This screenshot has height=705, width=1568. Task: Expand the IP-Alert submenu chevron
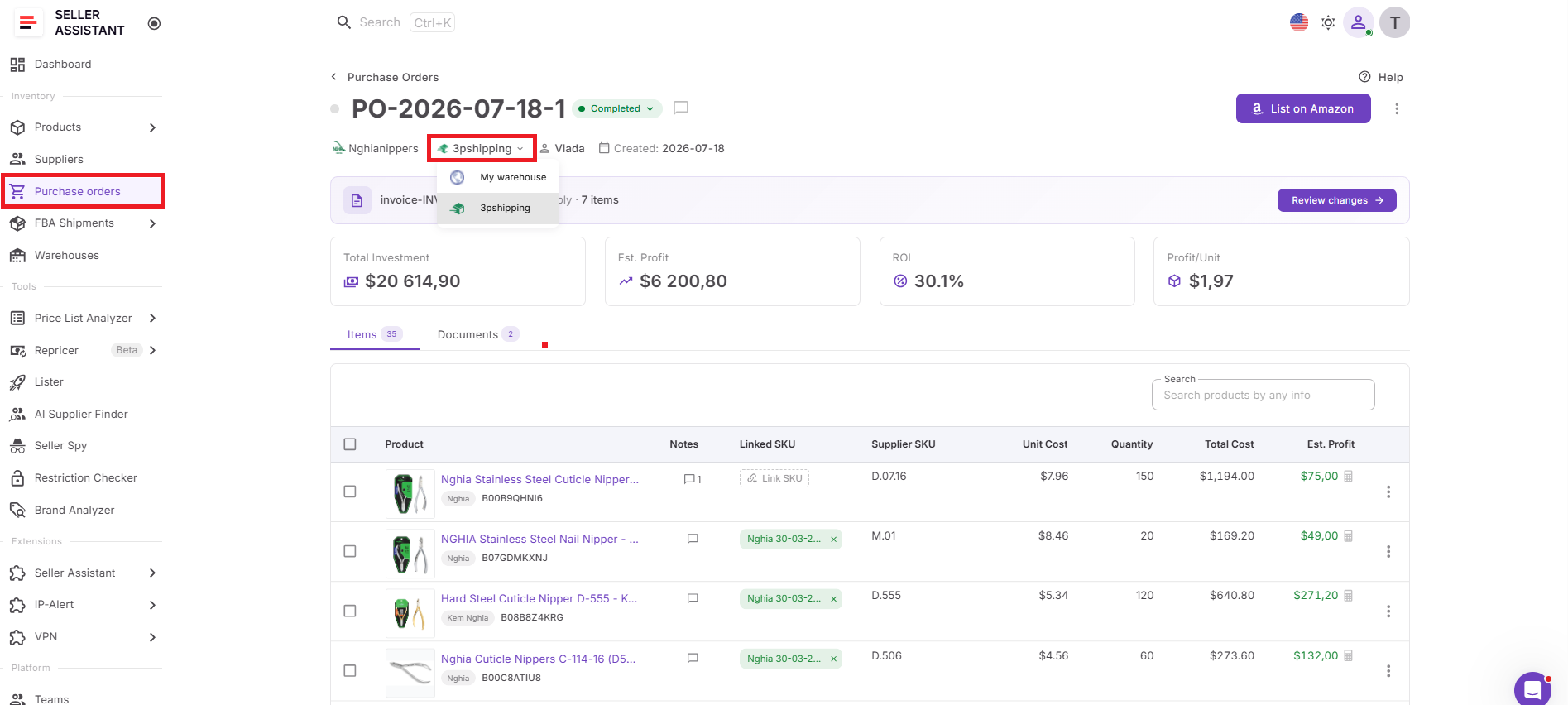click(x=152, y=605)
